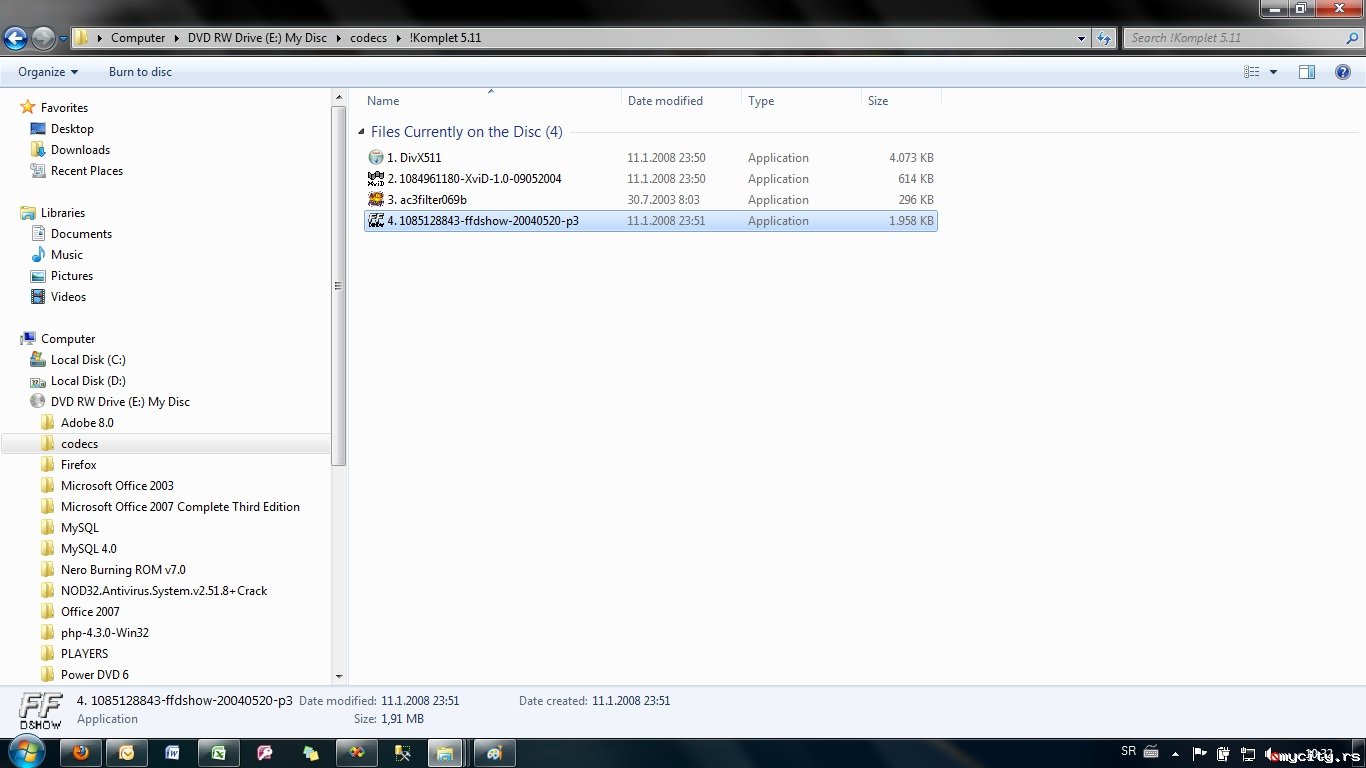This screenshot has width=1366, height=768.
Task: Expand the address bar history dropdown
Action: pos(1082,38)
